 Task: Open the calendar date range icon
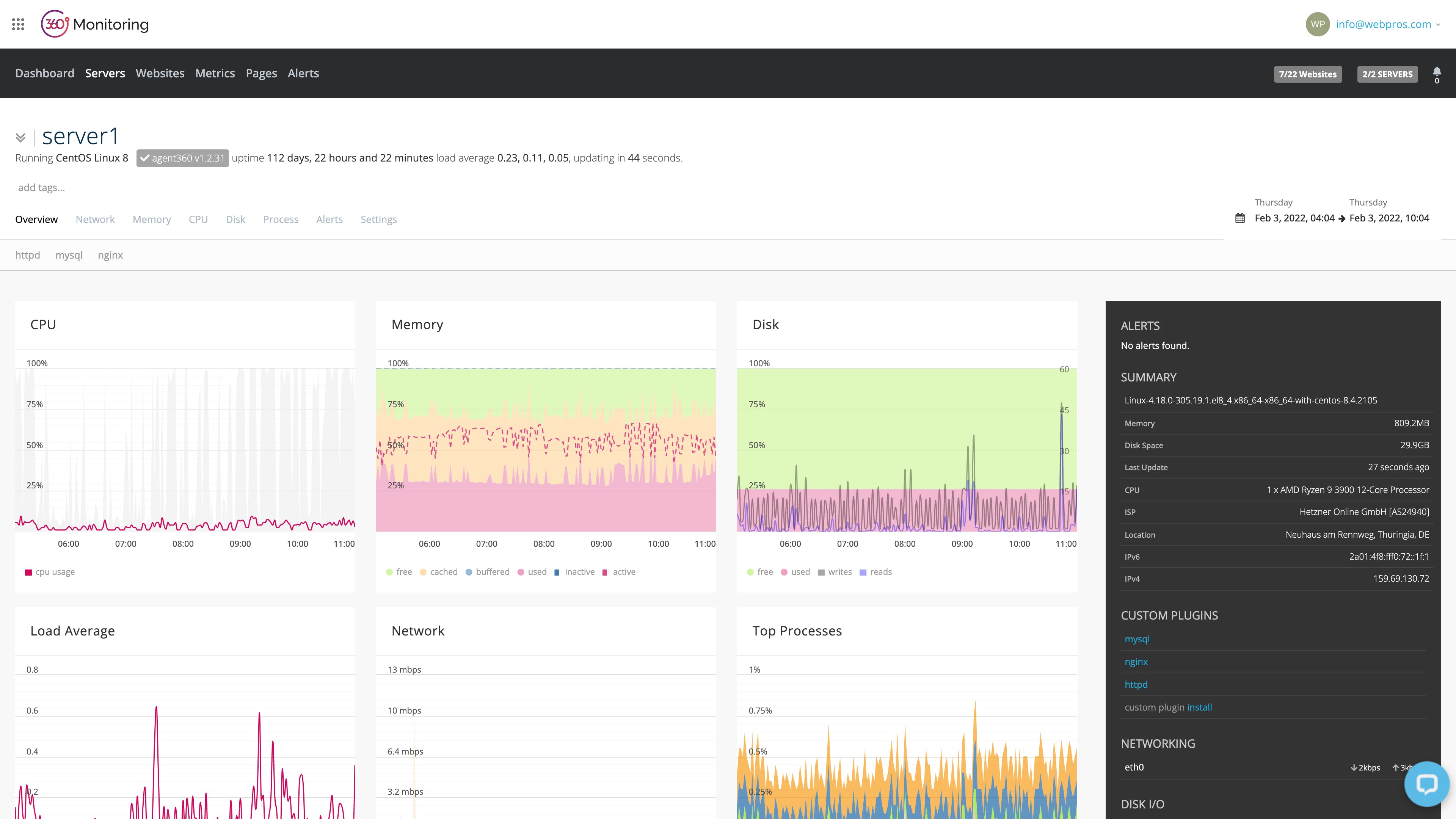(1240, 218)
